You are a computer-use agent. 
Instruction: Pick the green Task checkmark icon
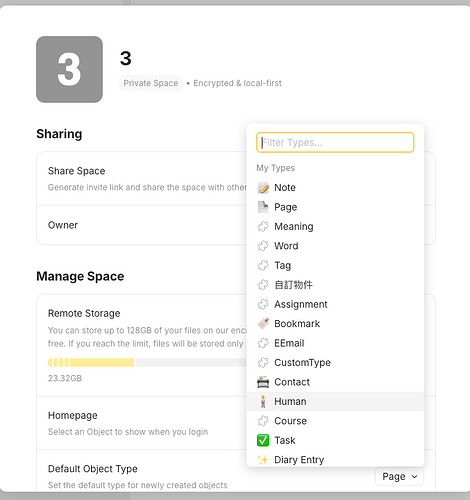[263, 440]
